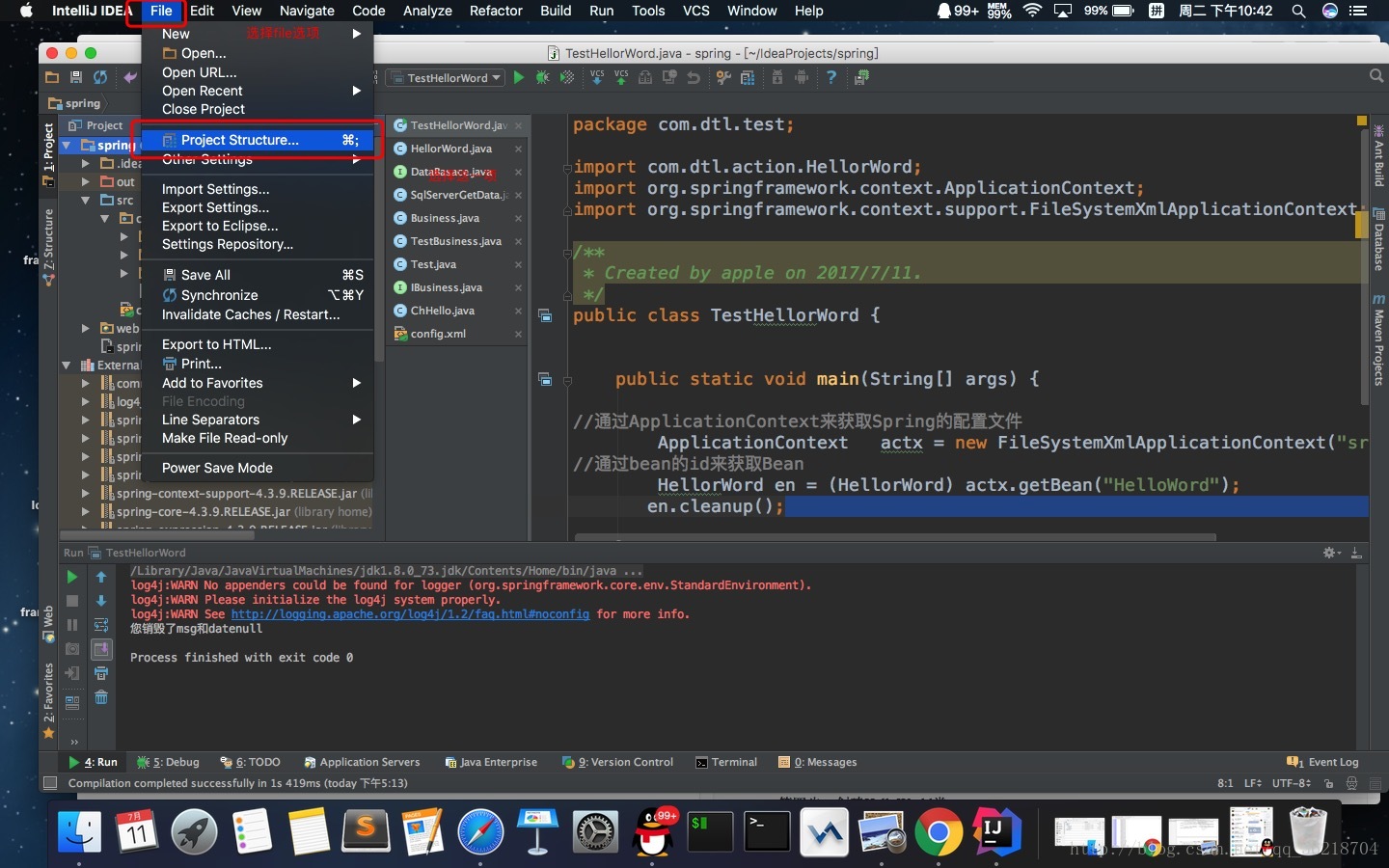Open Chrome from the Dock
Viewport: 1389px width, 868px height.
(939, 832)
